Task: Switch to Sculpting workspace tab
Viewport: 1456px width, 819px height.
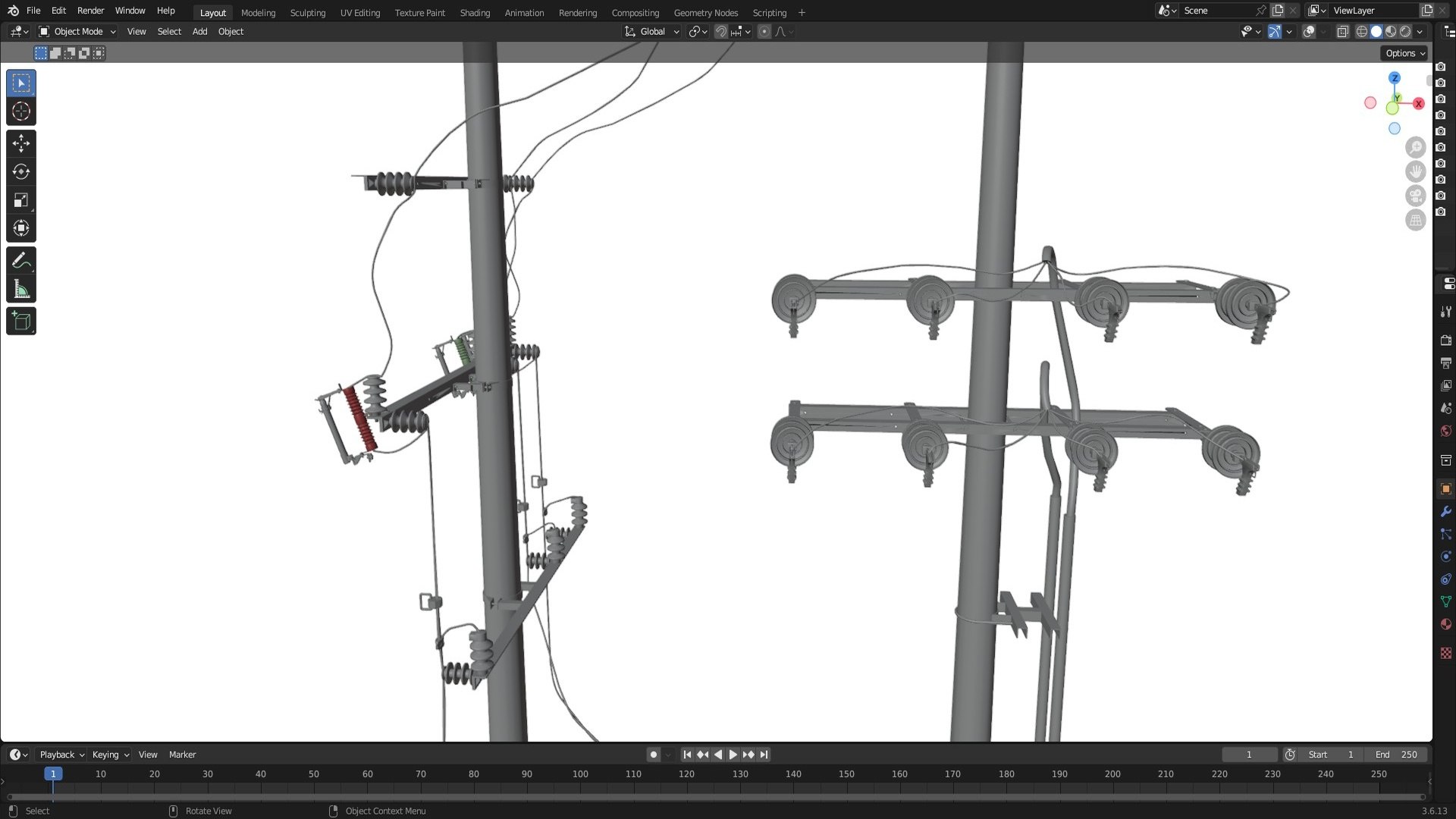Action: click(308, 13)
